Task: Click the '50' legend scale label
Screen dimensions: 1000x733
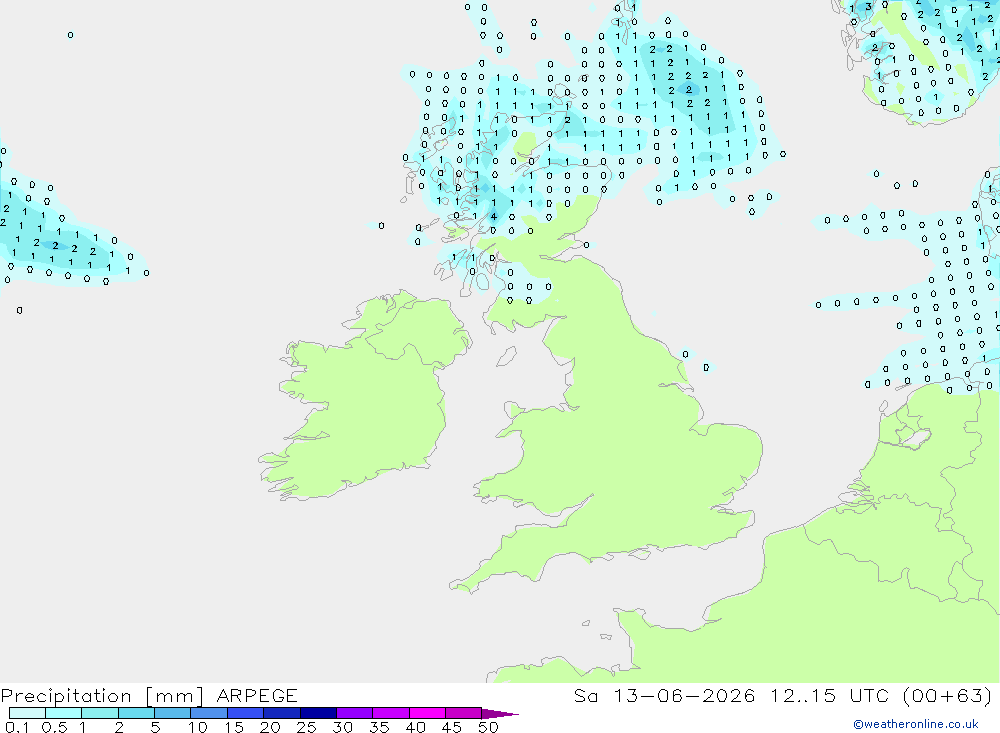Action: tap(488, 727)
